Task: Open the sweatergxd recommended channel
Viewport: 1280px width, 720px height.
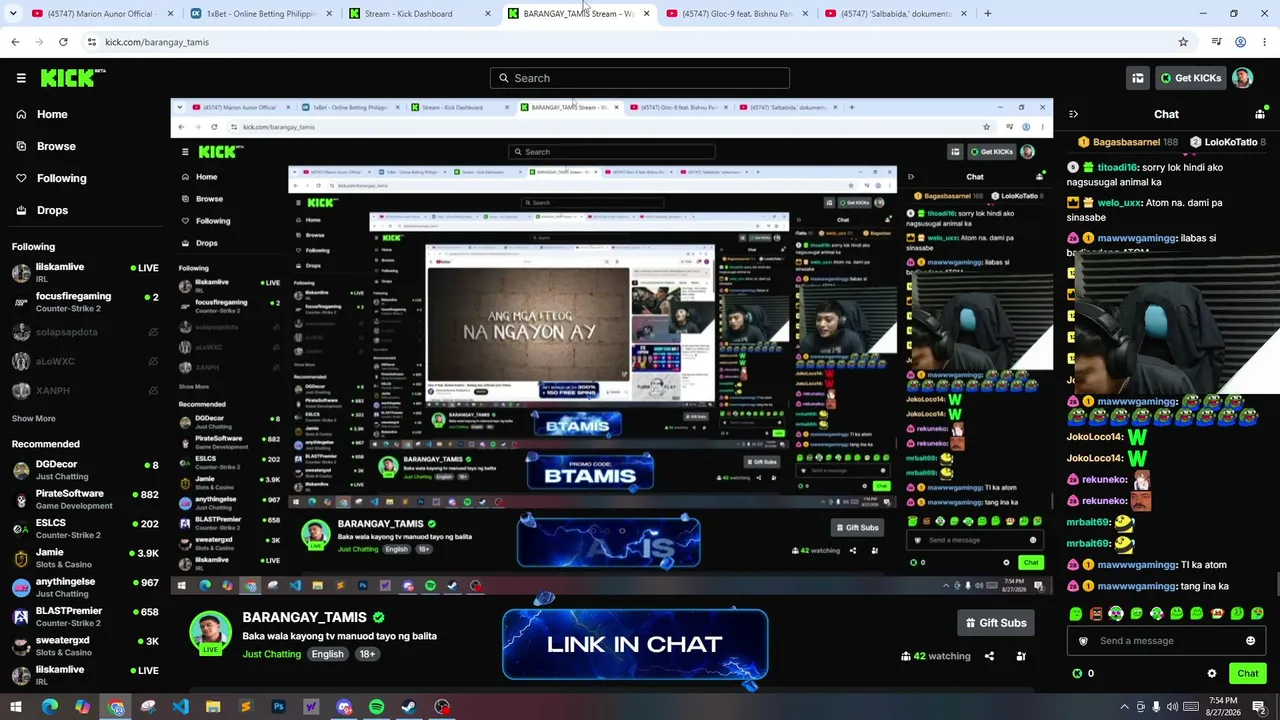Action: [x=85, y=645]
